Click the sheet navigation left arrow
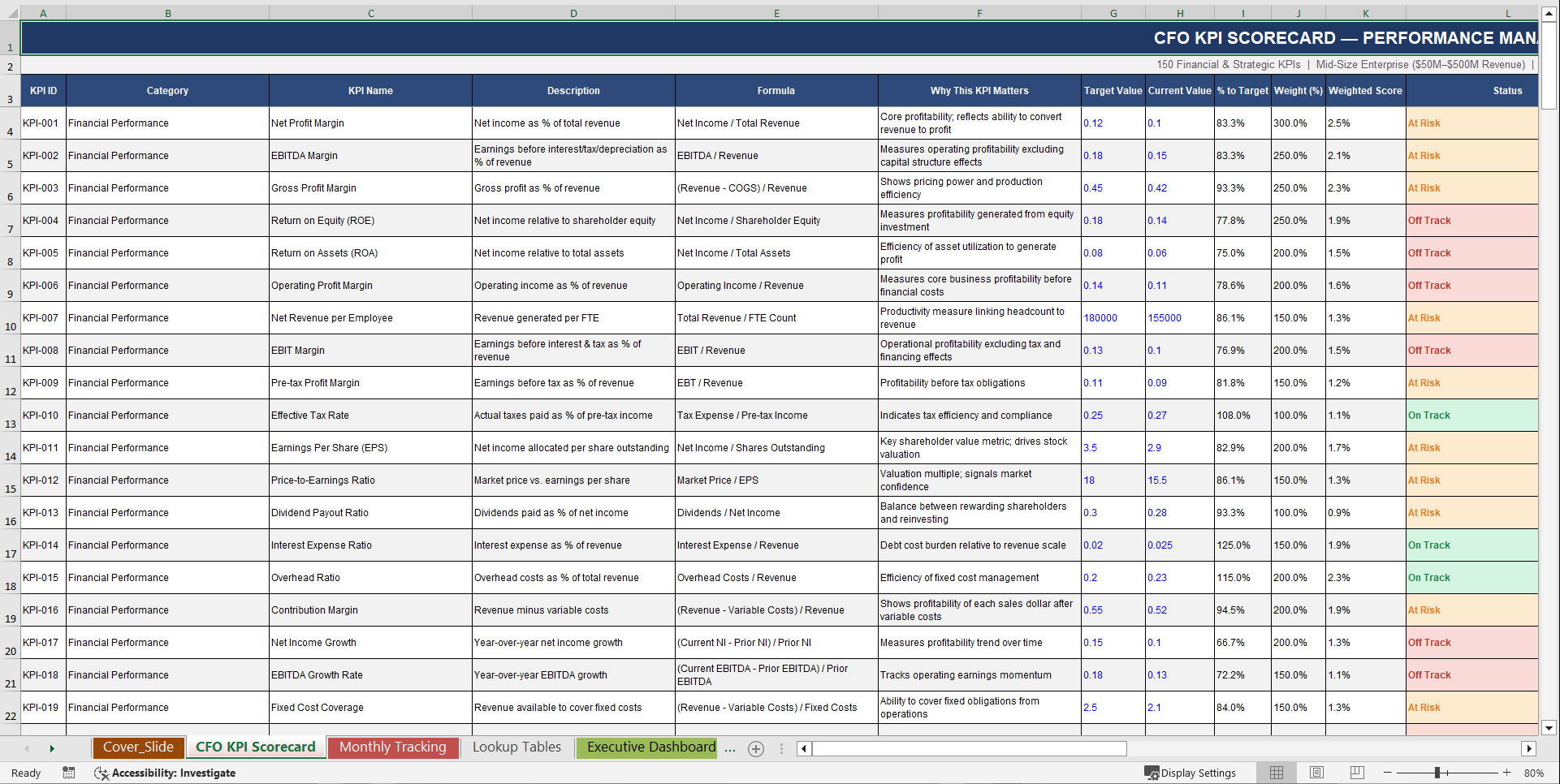 (27, 748)
